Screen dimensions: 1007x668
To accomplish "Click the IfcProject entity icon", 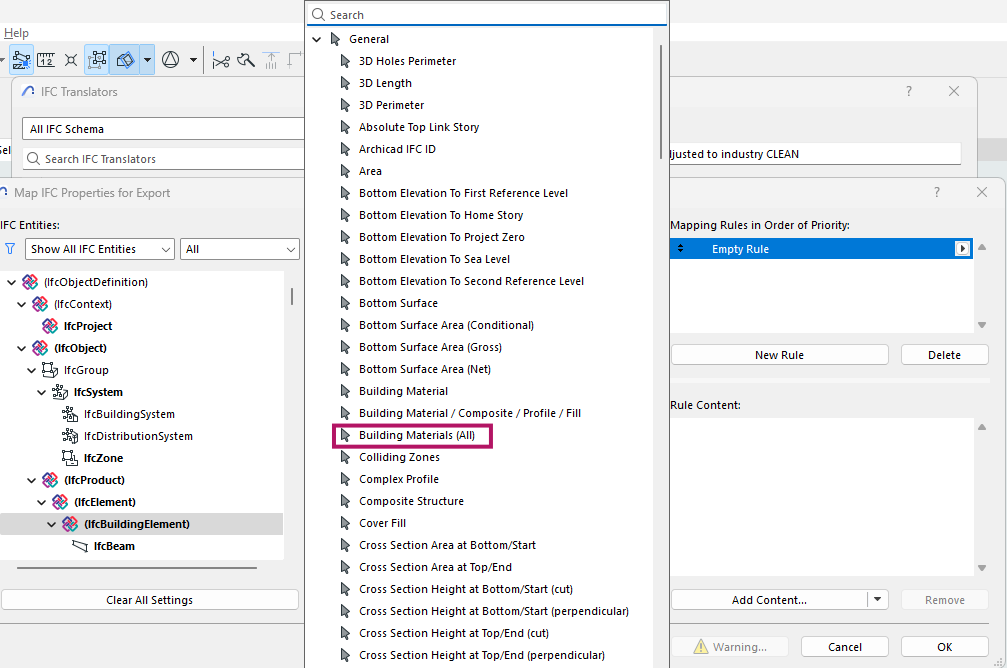I will click(50, 326).
